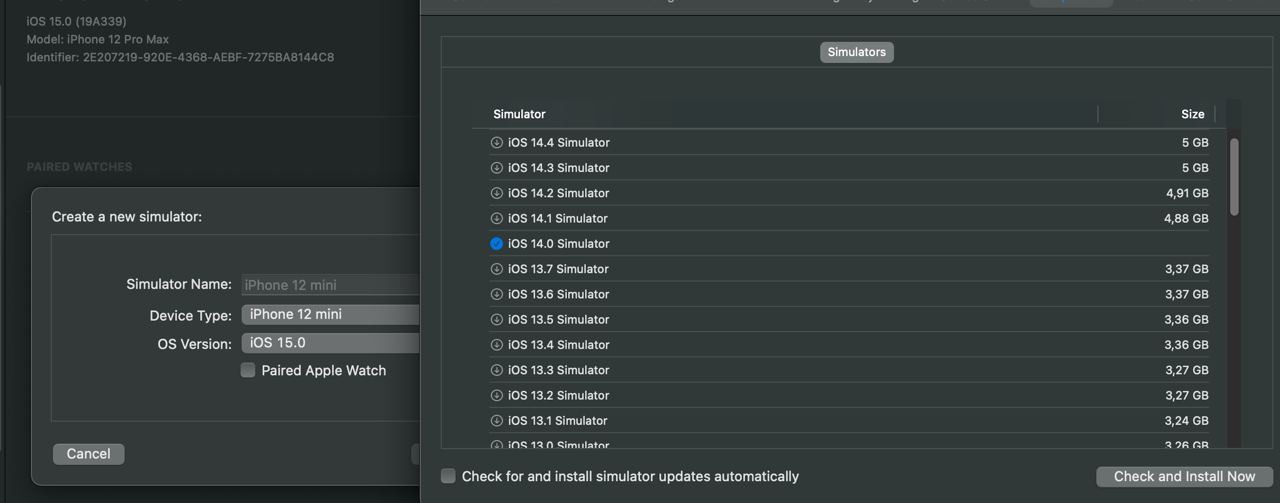Select the Simulators tab
The width and height of the screenshot is (1280, 503).
coord(857,52)
